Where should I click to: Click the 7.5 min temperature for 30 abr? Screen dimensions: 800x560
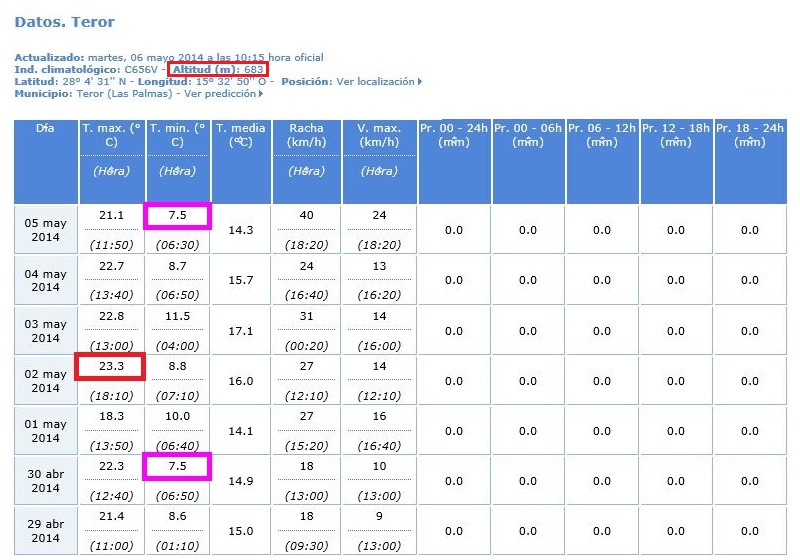tap(178, 466)
